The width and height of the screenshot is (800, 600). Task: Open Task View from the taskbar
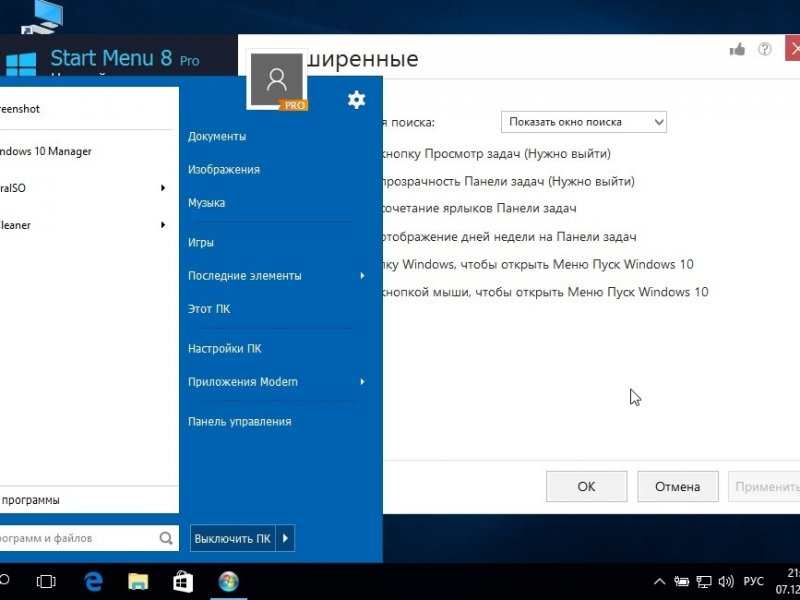click(x=46, y=581)
